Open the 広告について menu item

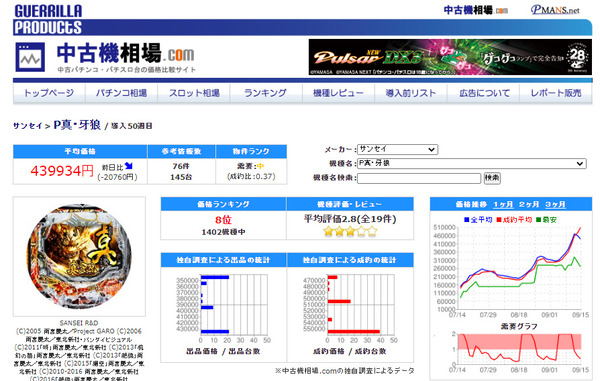[484, 93]
